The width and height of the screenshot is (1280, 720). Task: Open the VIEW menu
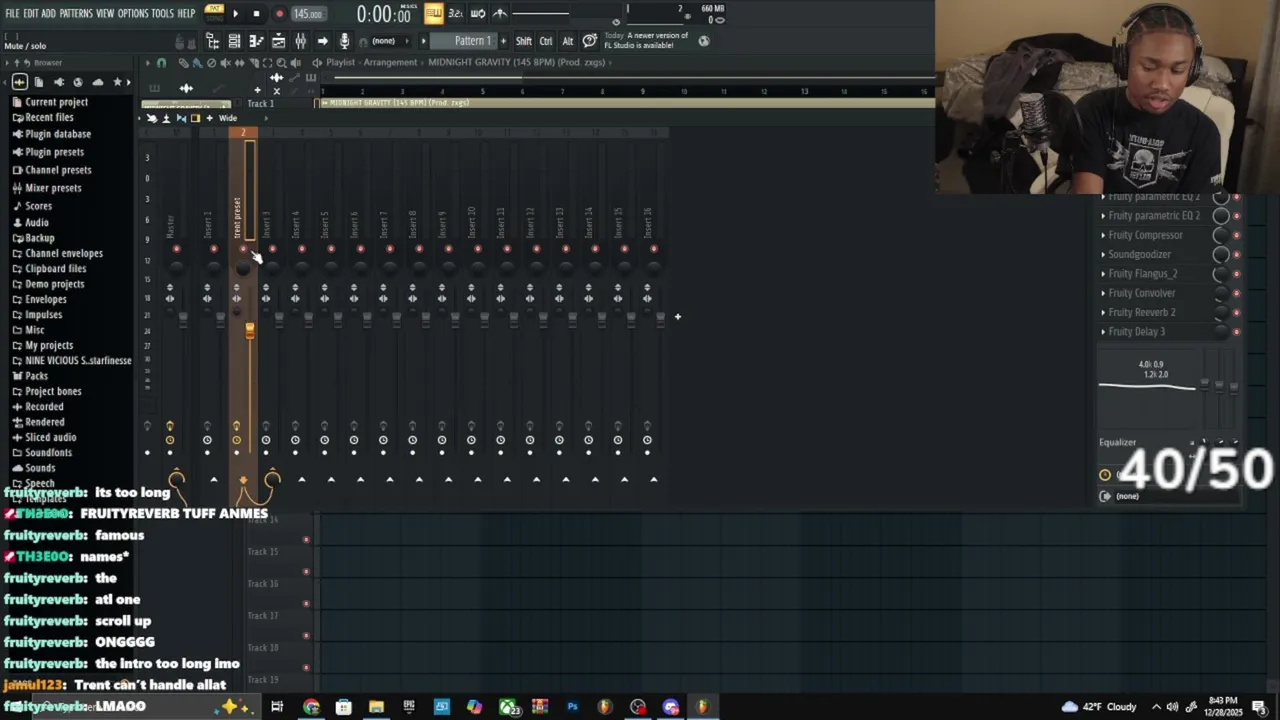pyautogui.click(x=105, y=13)
